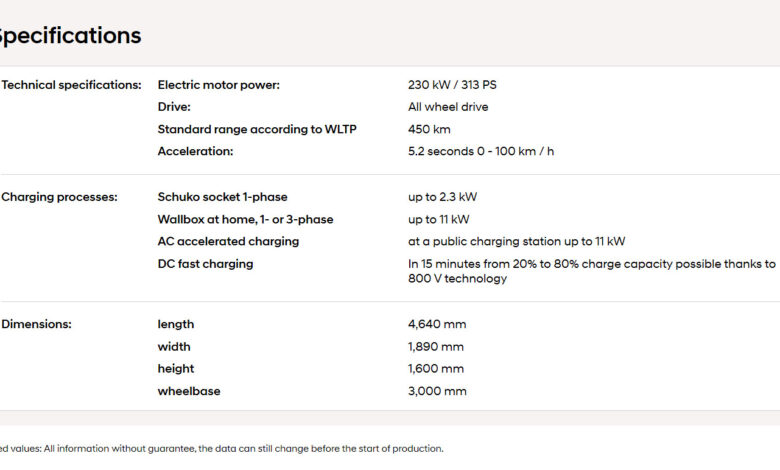780x470 pixels.
Task: Click the Acceleration row label
Action: tap(195, 151)
